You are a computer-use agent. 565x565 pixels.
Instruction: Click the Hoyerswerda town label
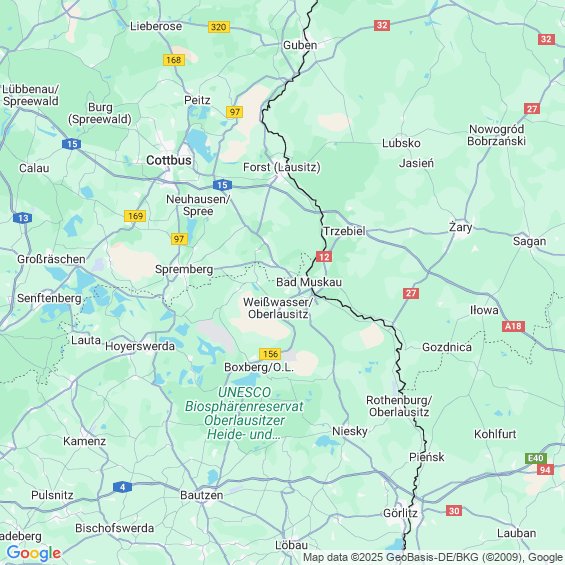pos(140,346)
